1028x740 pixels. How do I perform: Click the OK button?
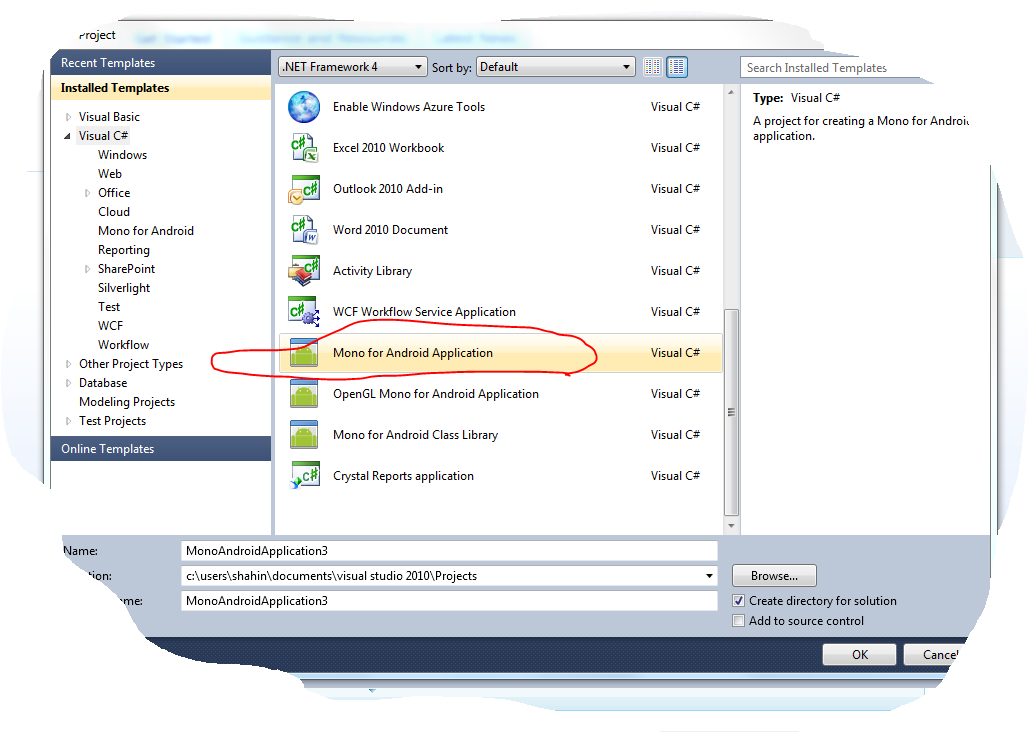point(860,655)
